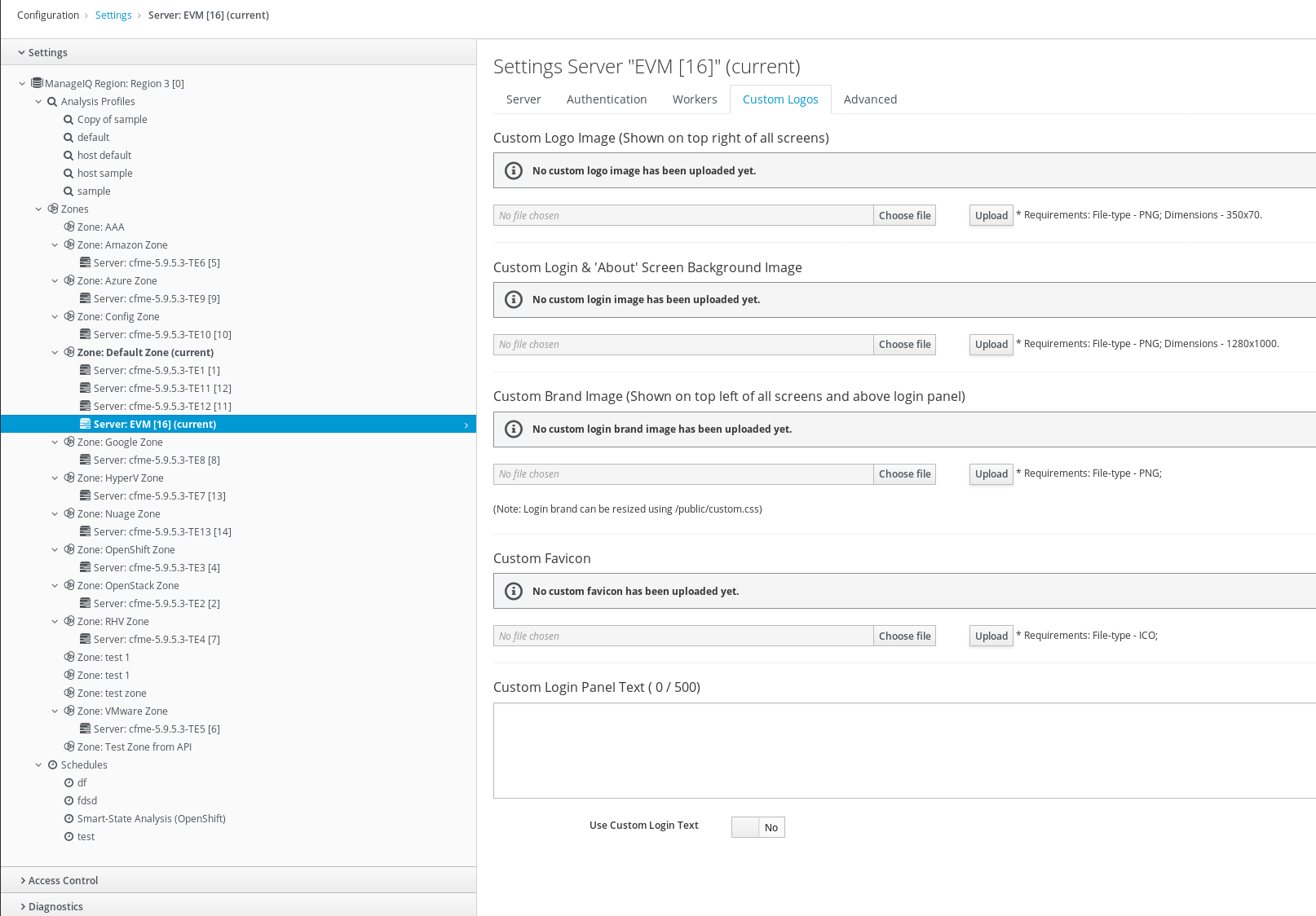The height and width of the screenshot is (916, 1316).
Task: Click zone icon for Config Zone
Action: pyautogui.click(x=69, y=316)
